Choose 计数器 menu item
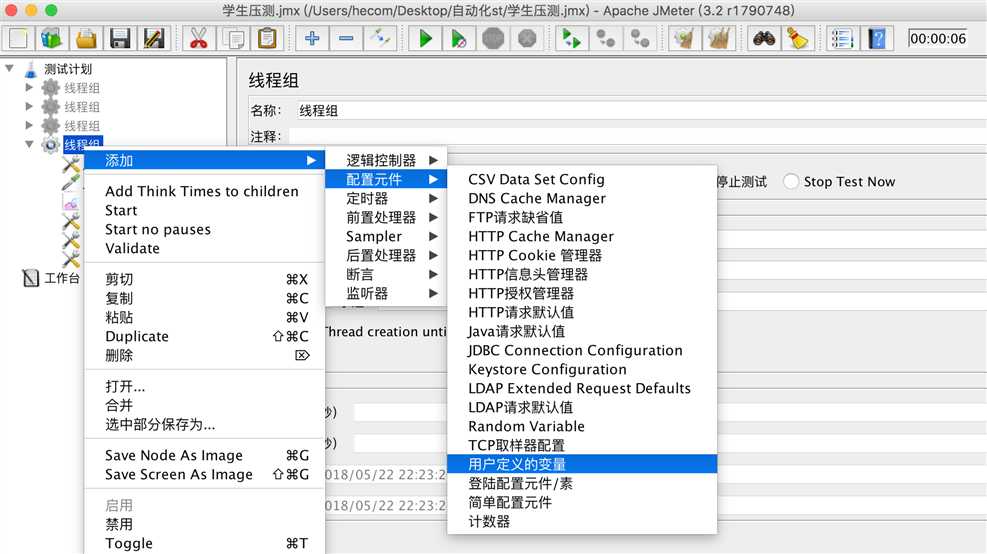The height and width of the screenshot is (554, 987). 582,521
